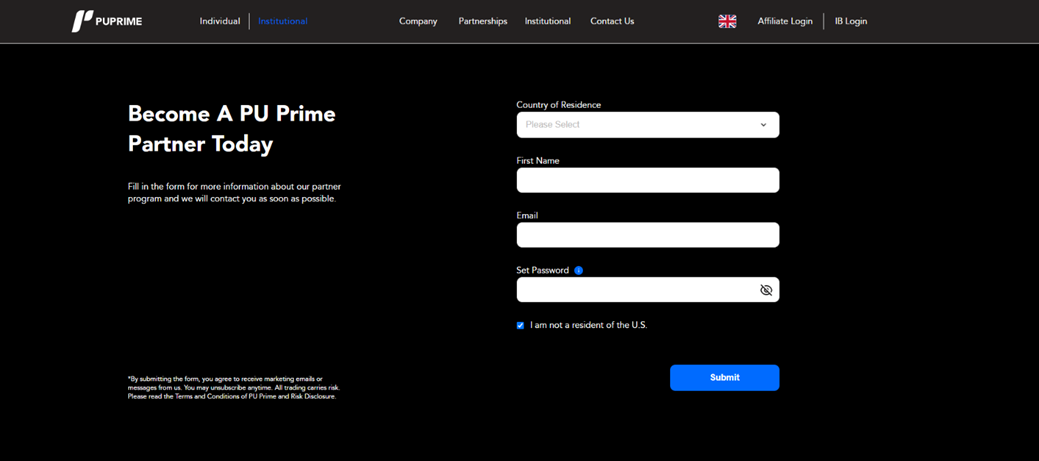Open the Partnerships menu
The width and height of the screenshot is (1039, 461).
point(482,21)
